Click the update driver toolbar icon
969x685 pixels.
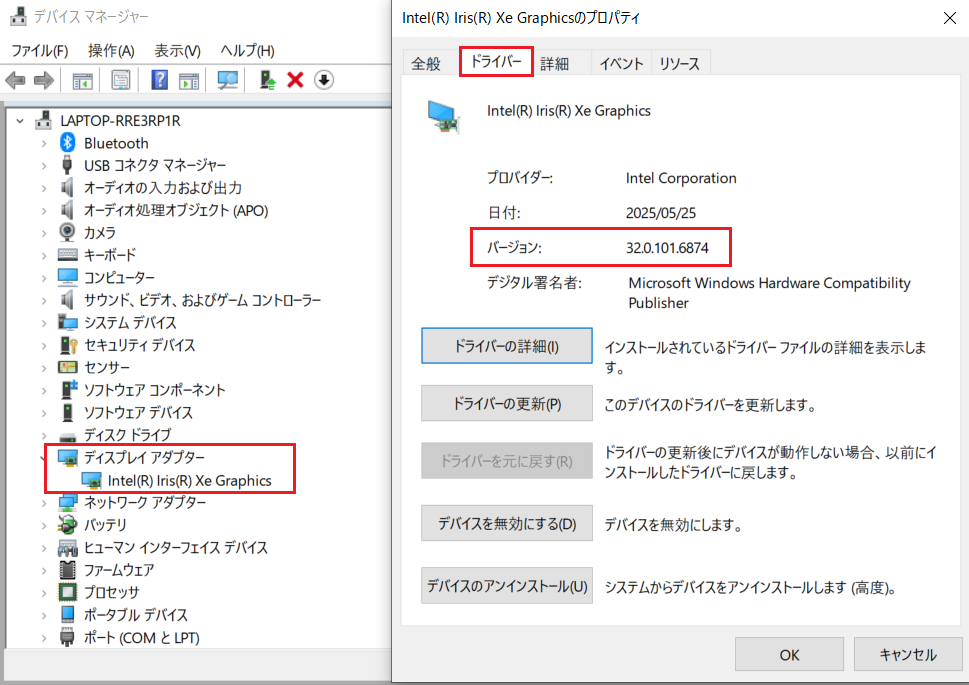pyautogui.click(x=267, y=80)
